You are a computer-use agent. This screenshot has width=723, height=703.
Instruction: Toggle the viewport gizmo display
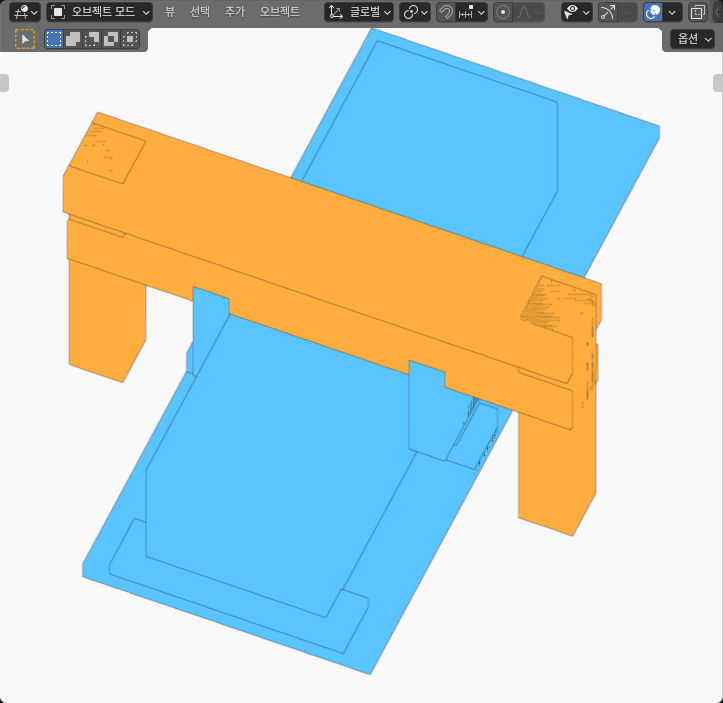[x=608, y=12]
